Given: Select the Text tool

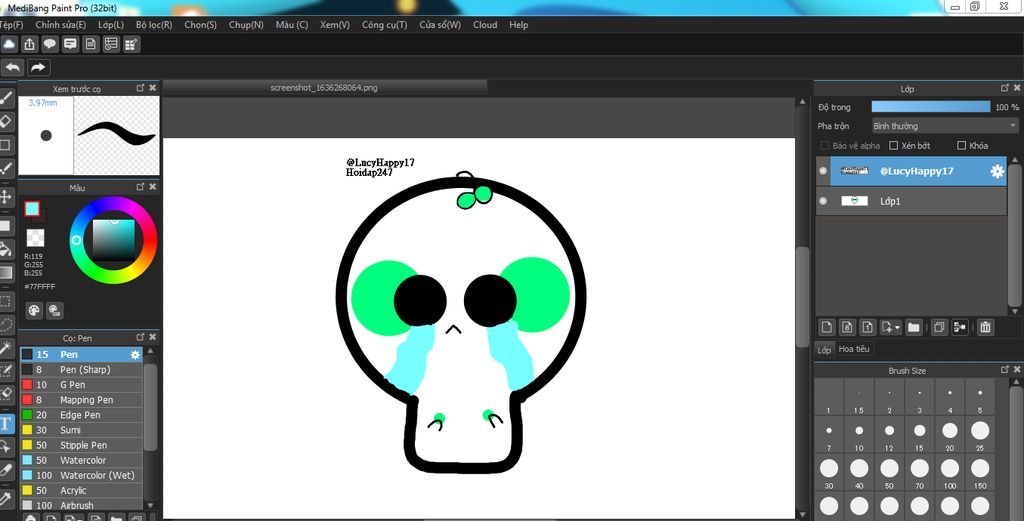Looking at the screenshot, I should point(6,424).
